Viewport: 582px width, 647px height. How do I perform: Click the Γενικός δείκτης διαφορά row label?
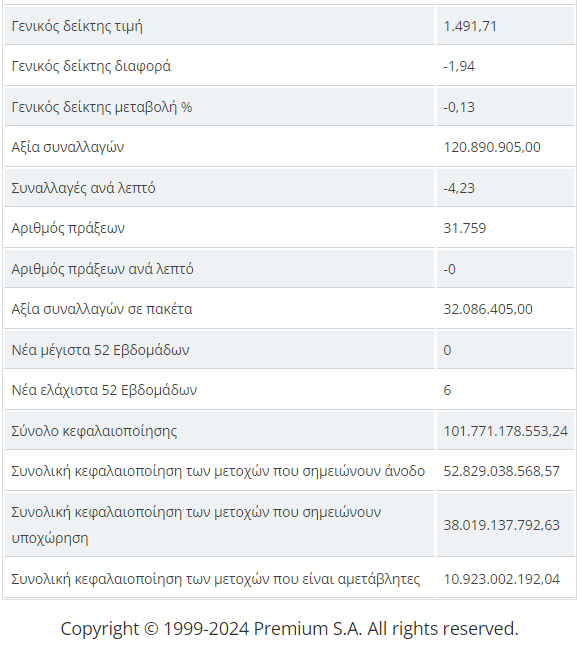91,66
